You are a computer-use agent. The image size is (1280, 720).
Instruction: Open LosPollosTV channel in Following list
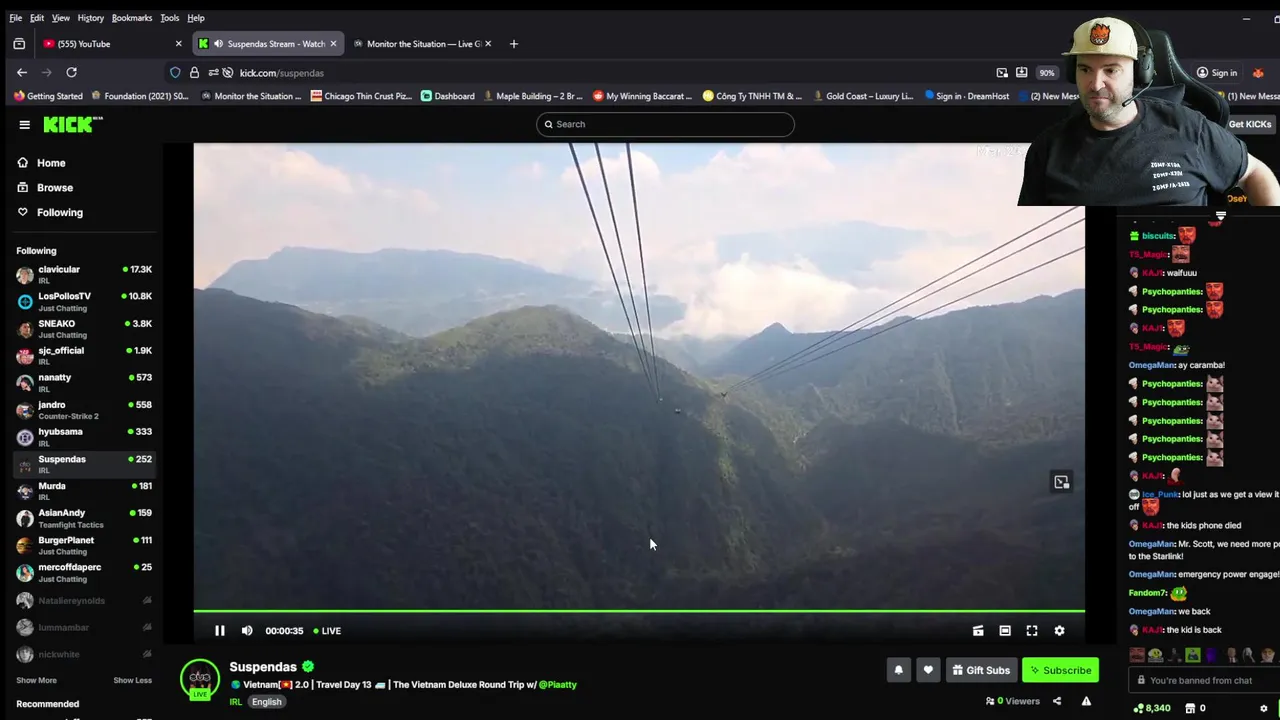pyautogui.click(x=84, y=302)
